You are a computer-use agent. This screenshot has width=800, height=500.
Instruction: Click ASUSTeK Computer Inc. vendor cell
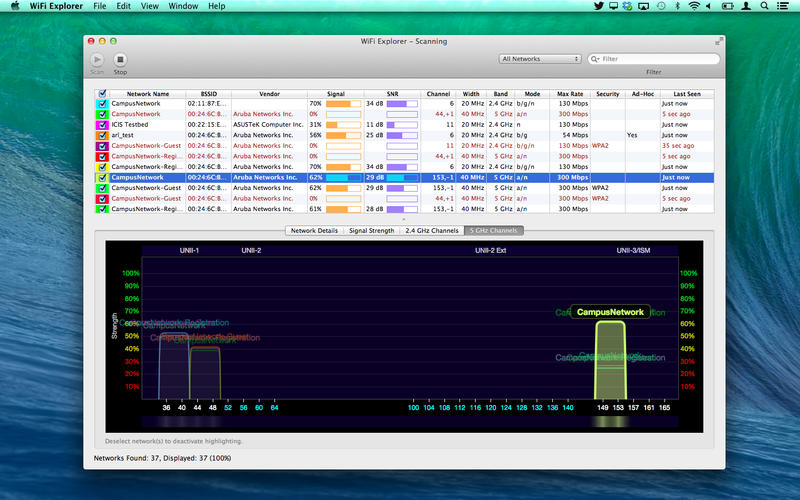[x=268, y=124]
